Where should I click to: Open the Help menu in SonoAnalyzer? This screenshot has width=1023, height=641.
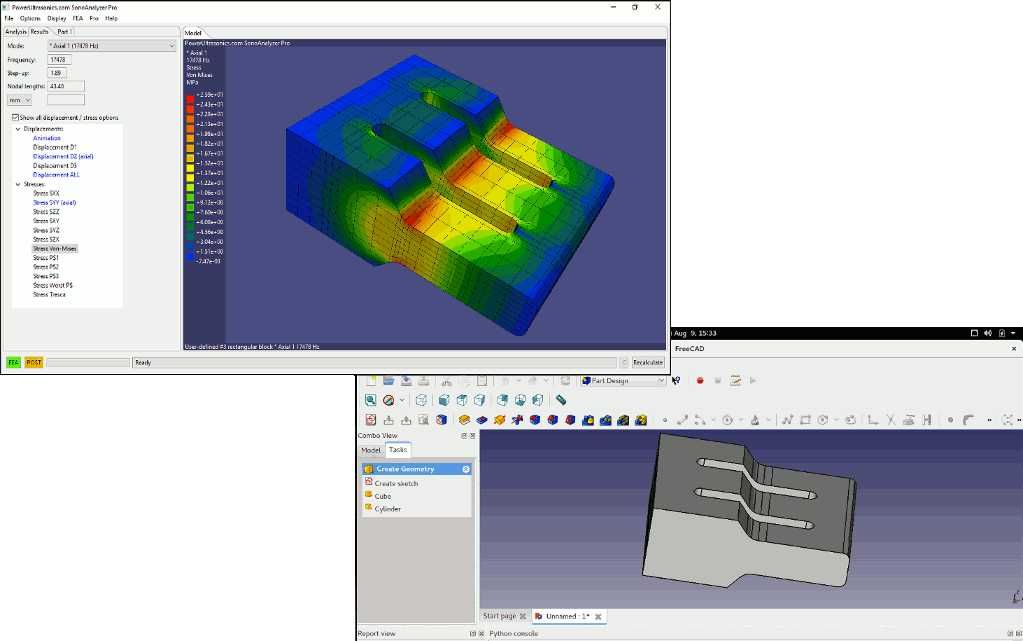(112, 18)
